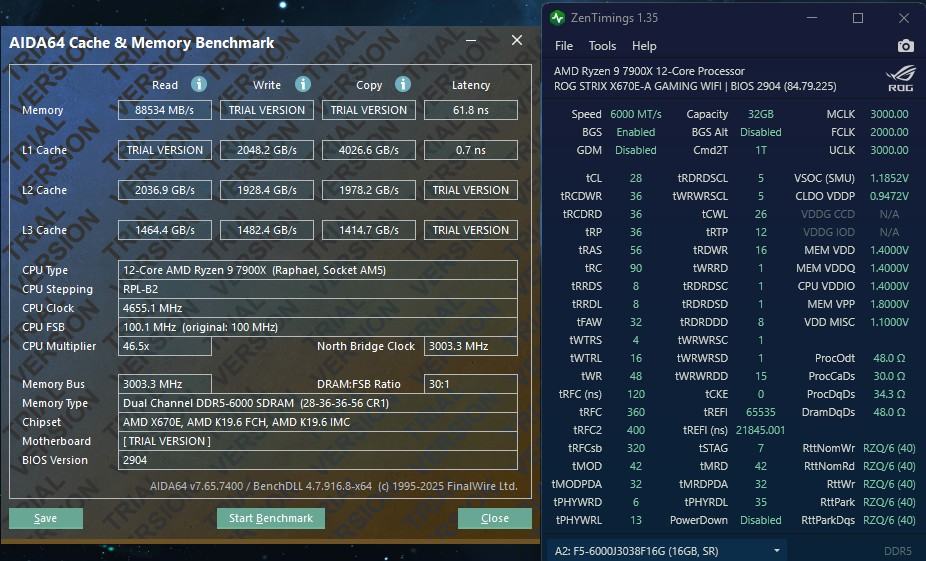Close the ZenTimings window
The width and height of the screenshot is (926, 561).
click(x=904, y=18)
